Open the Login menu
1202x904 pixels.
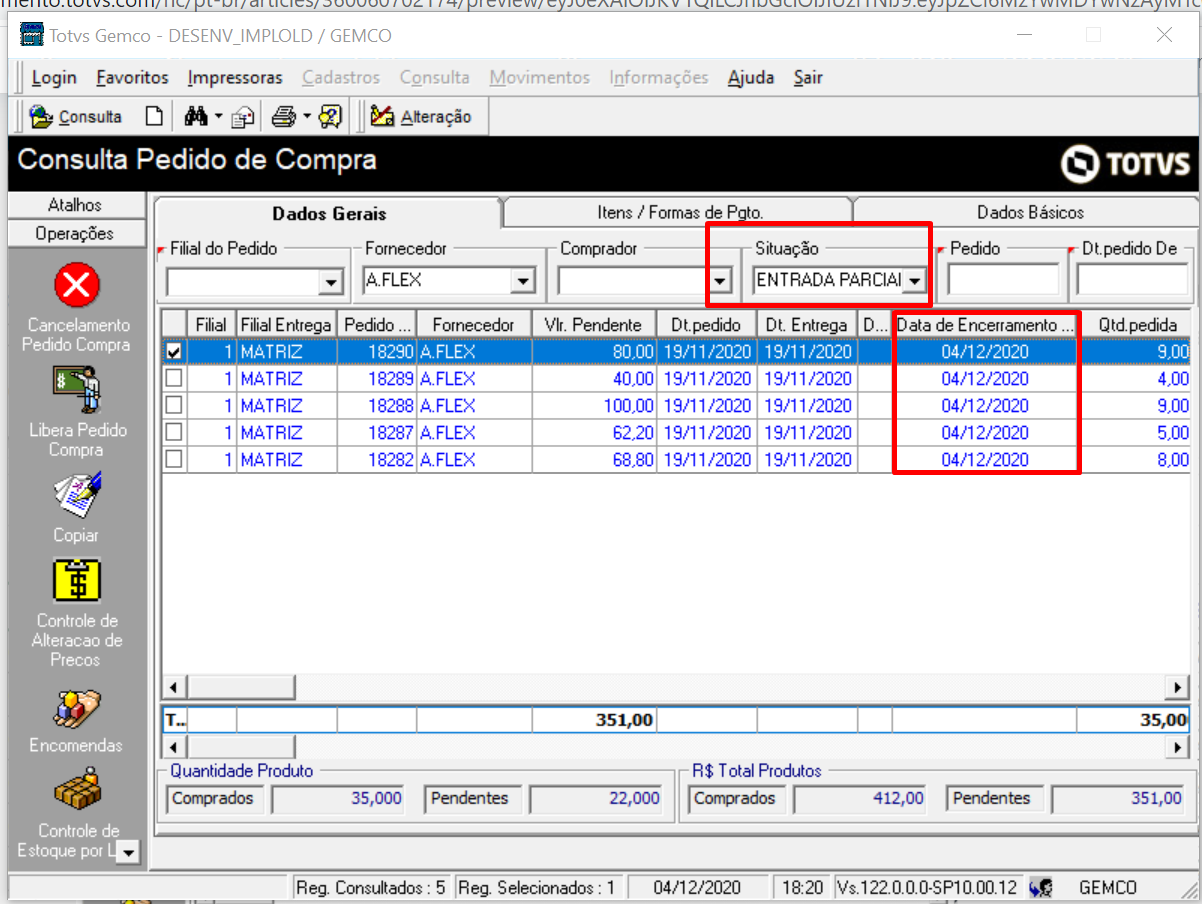(x=54, y=77)
